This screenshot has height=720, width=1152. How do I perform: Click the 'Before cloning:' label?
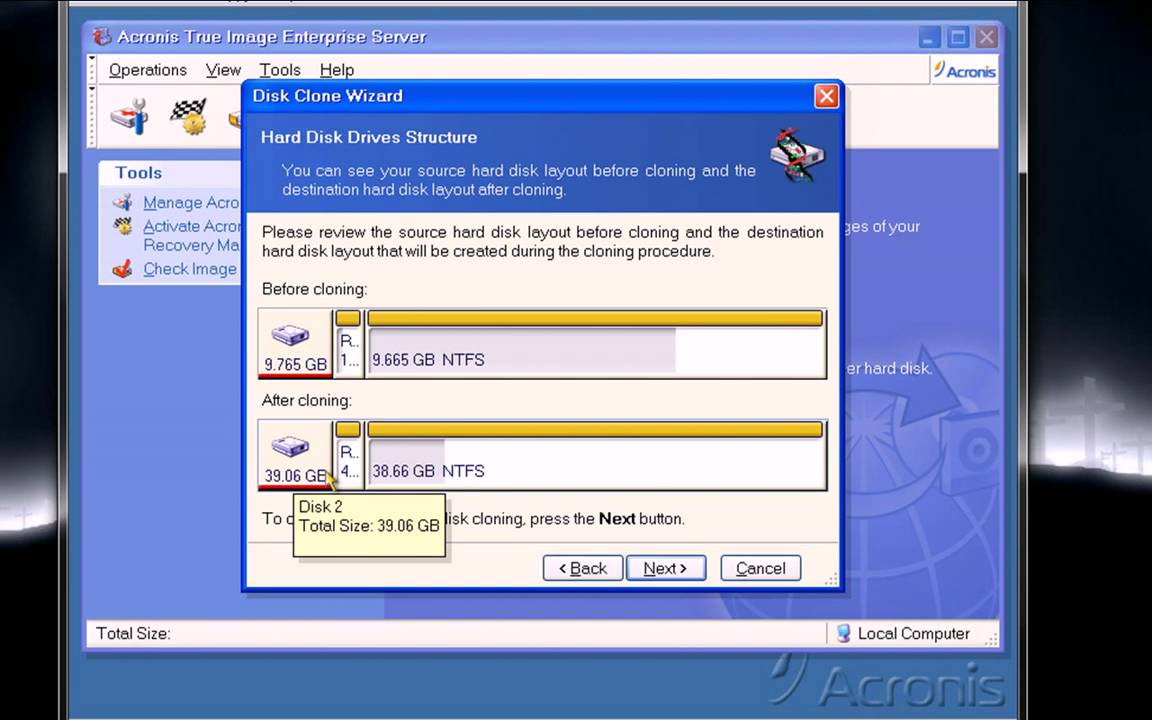314,289
